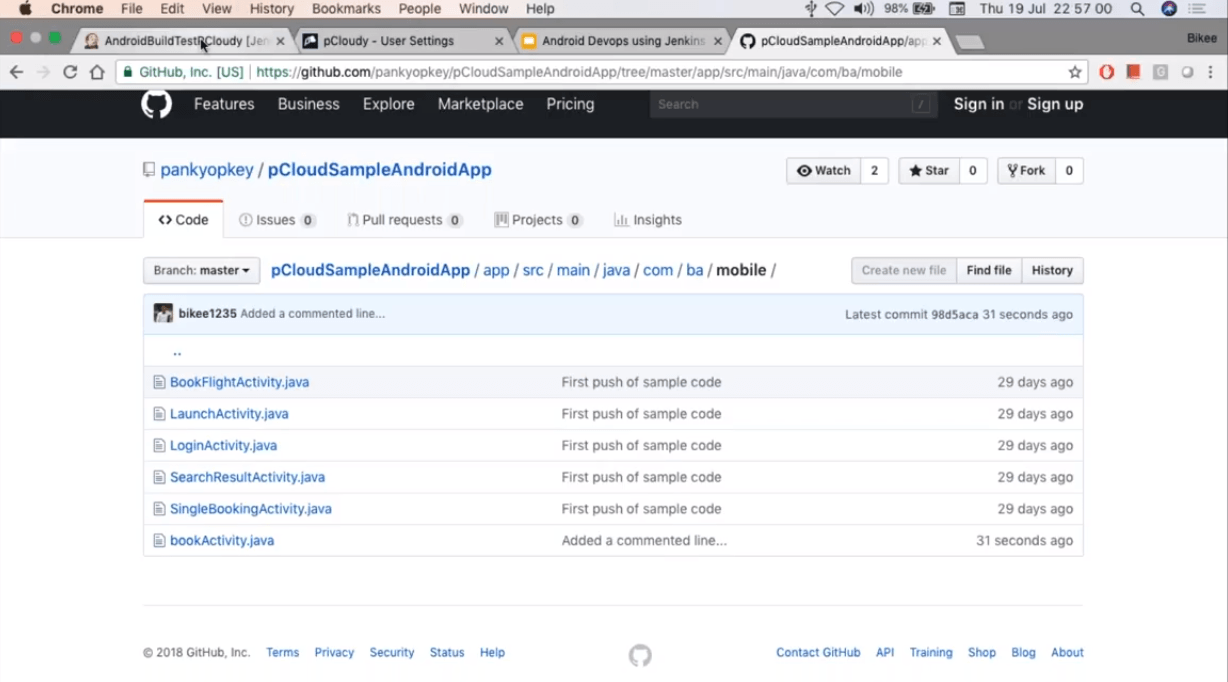Expand the Branch: master dropdown
Viewport: 1228px width, 682px height.
pyautogui.click(x=201, y=270)
